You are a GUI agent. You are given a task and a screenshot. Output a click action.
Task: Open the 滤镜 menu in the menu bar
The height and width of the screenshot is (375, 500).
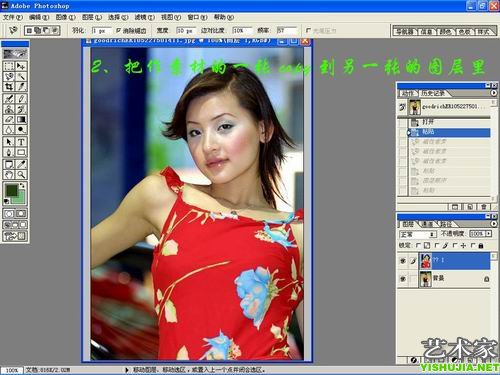144,17
